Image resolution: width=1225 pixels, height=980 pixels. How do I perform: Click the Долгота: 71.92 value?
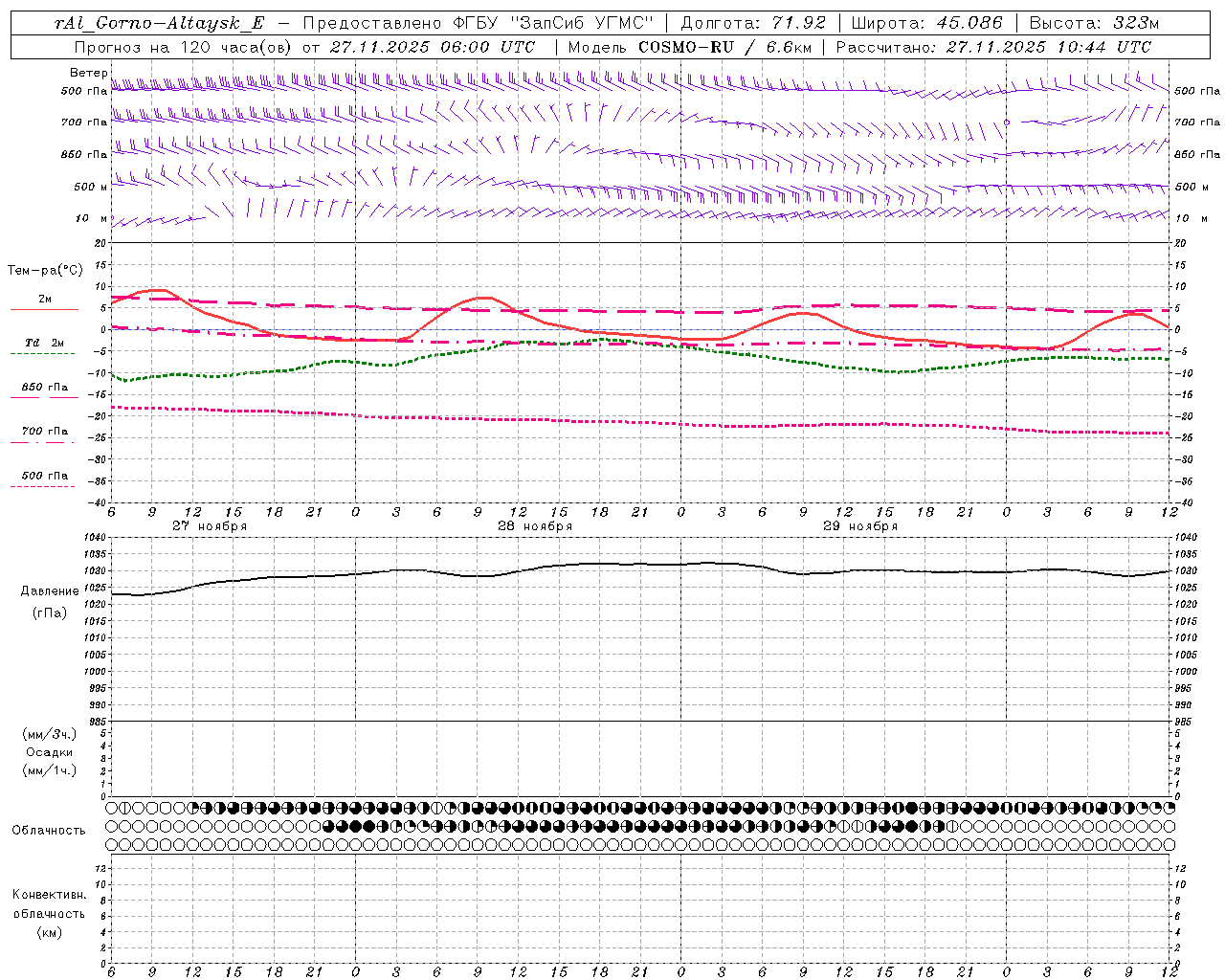point(752,23)
